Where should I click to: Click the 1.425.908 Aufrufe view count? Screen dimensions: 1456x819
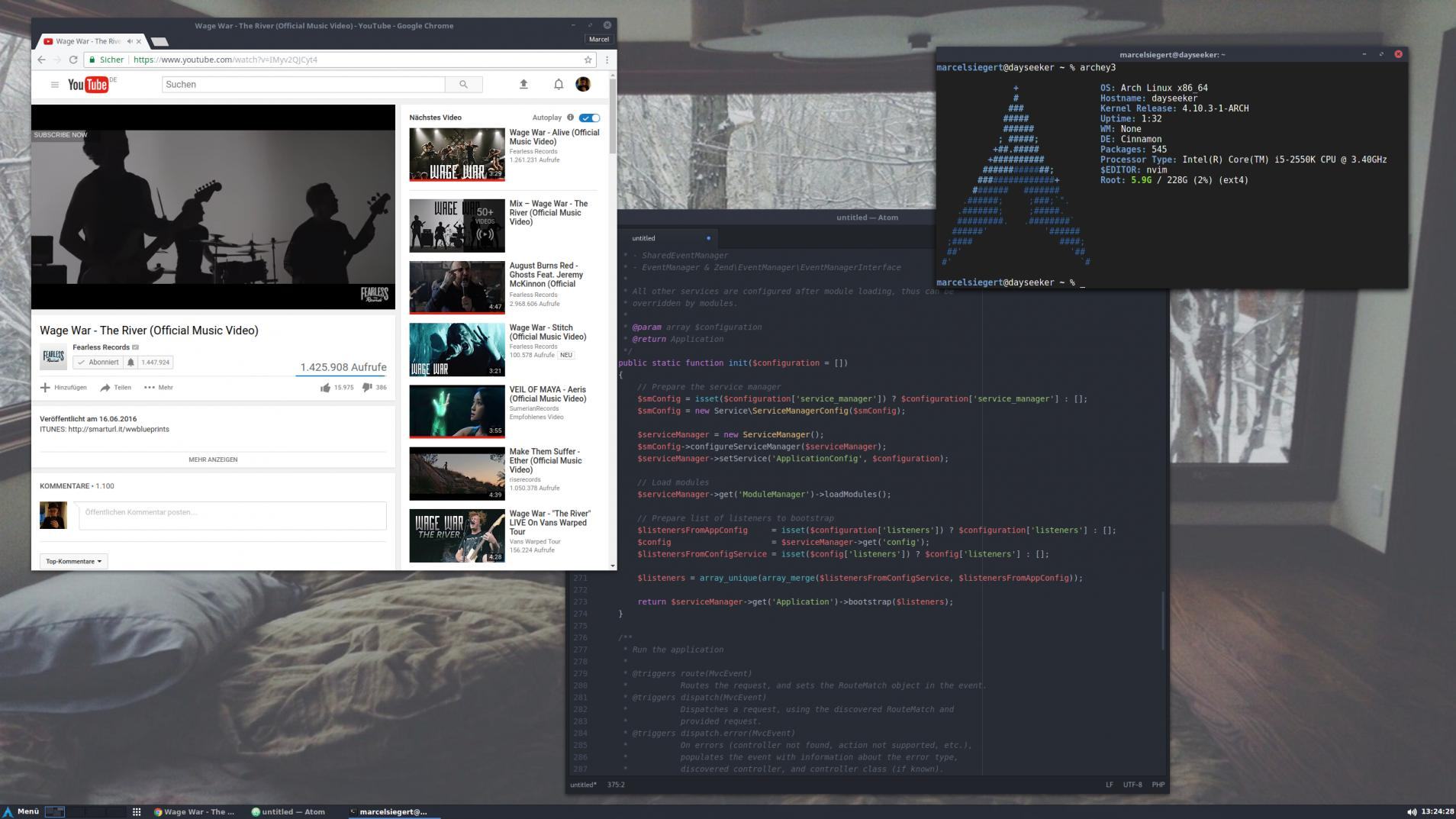pos(343,367)
